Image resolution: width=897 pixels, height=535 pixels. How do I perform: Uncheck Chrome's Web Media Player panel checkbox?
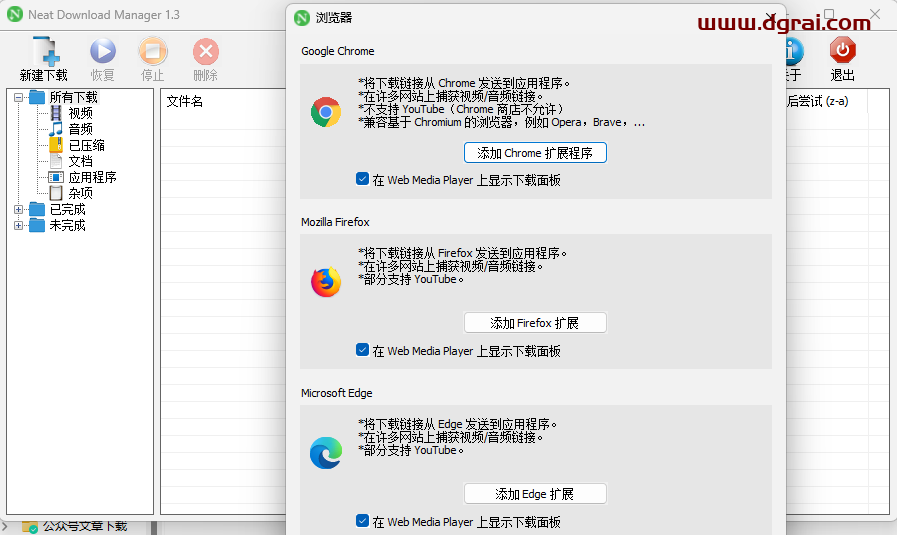[362, 180]
